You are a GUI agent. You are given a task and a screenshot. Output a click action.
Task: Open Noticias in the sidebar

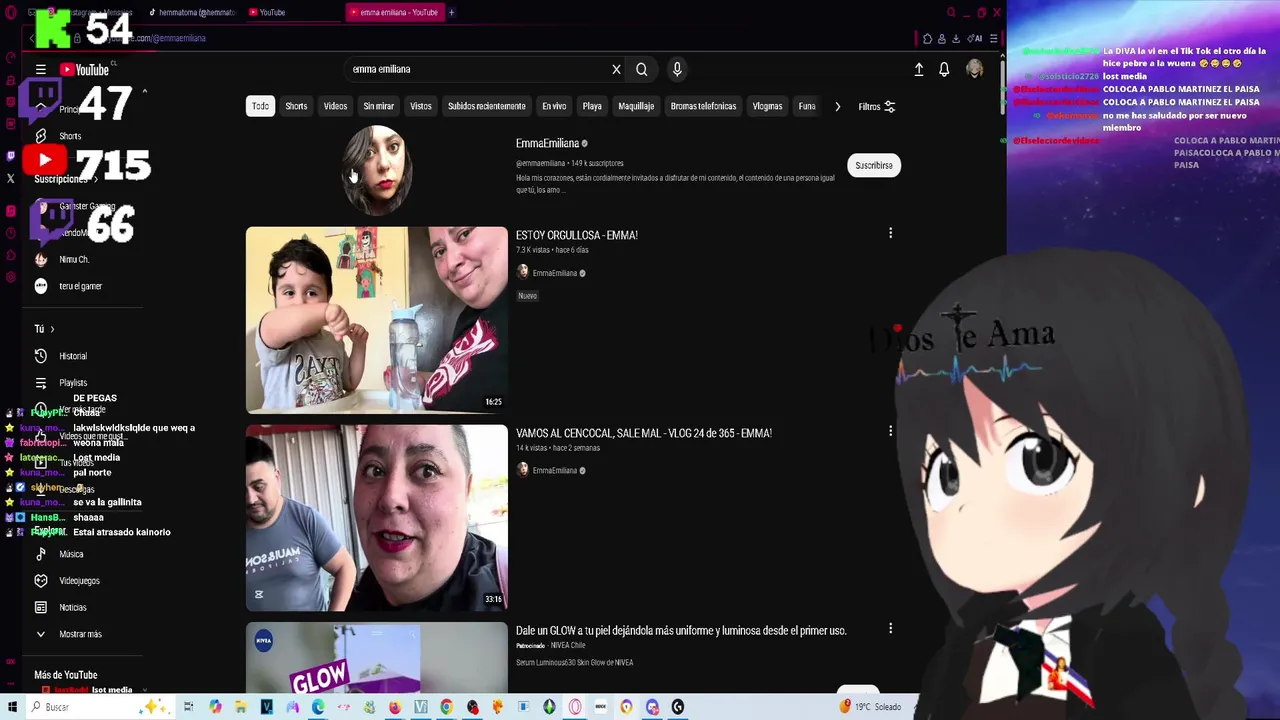click(x=72, y=608)
